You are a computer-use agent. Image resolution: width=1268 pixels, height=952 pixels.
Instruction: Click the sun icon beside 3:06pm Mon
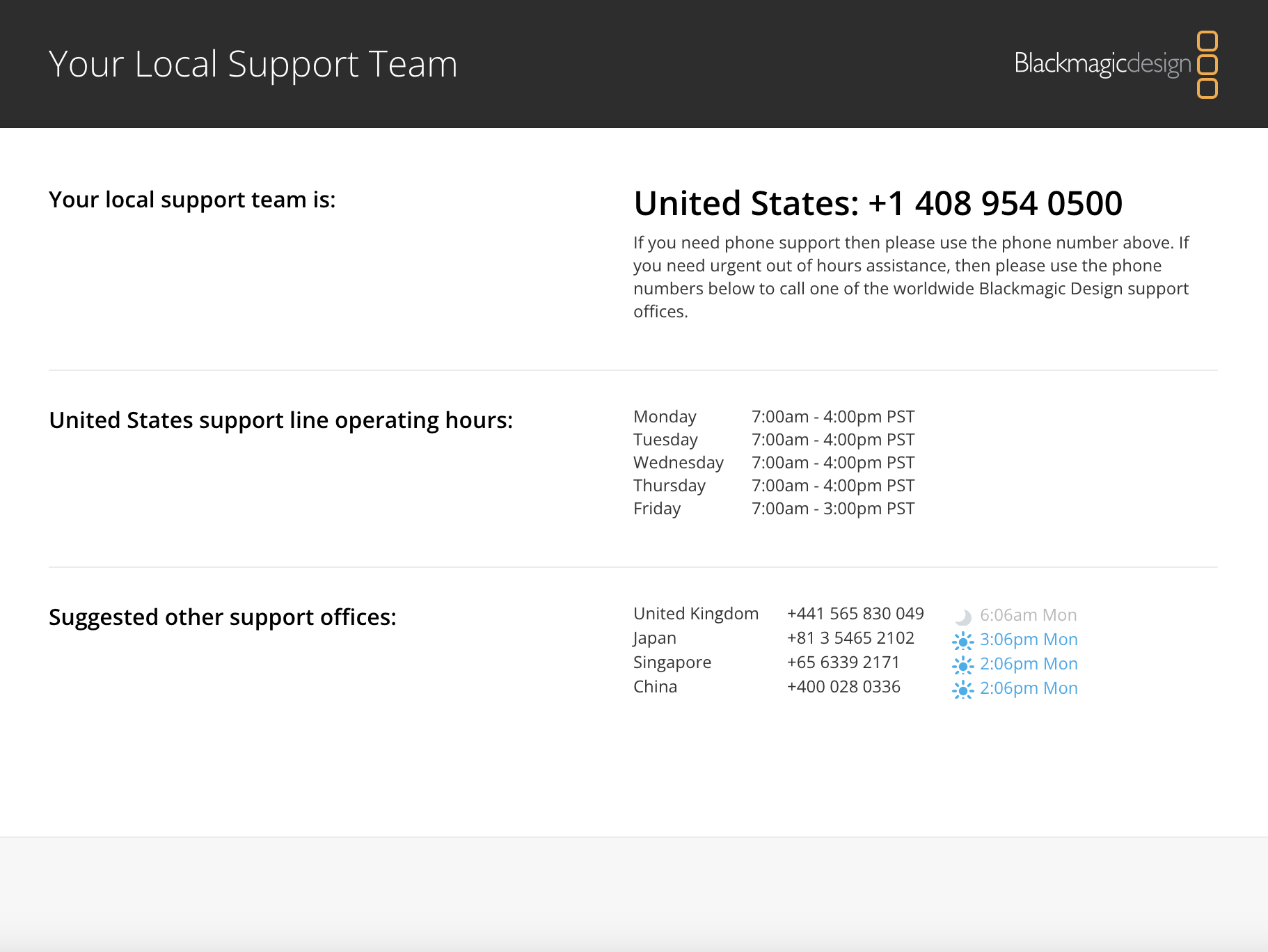pyautogui.click(x=962, y=640)
